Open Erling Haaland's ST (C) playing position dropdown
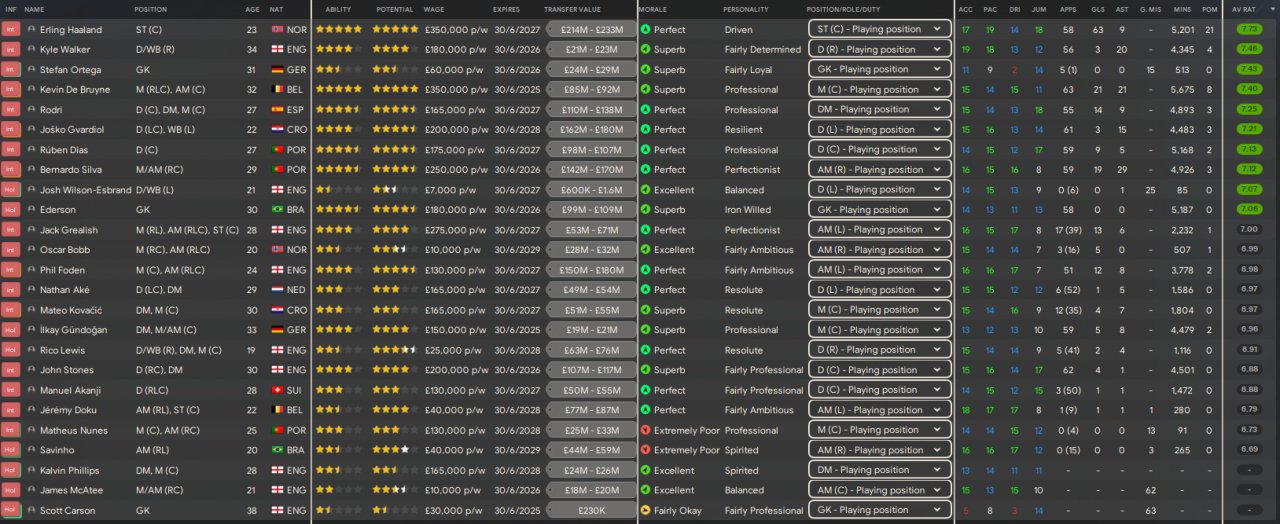This screenshot has width=1280, height=524. [x=880, y=29]
